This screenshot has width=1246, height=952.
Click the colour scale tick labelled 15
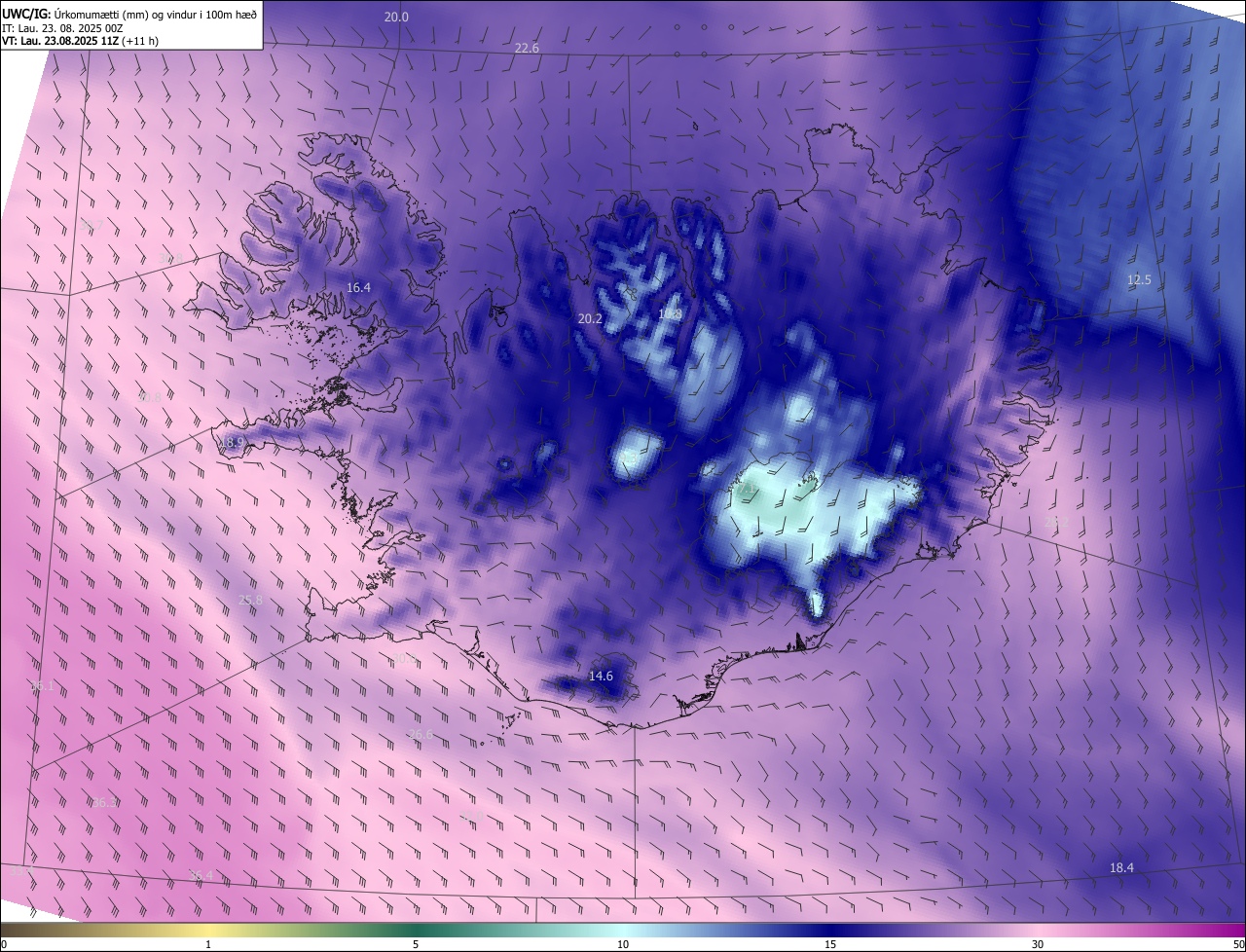click(x=830, y=944)
